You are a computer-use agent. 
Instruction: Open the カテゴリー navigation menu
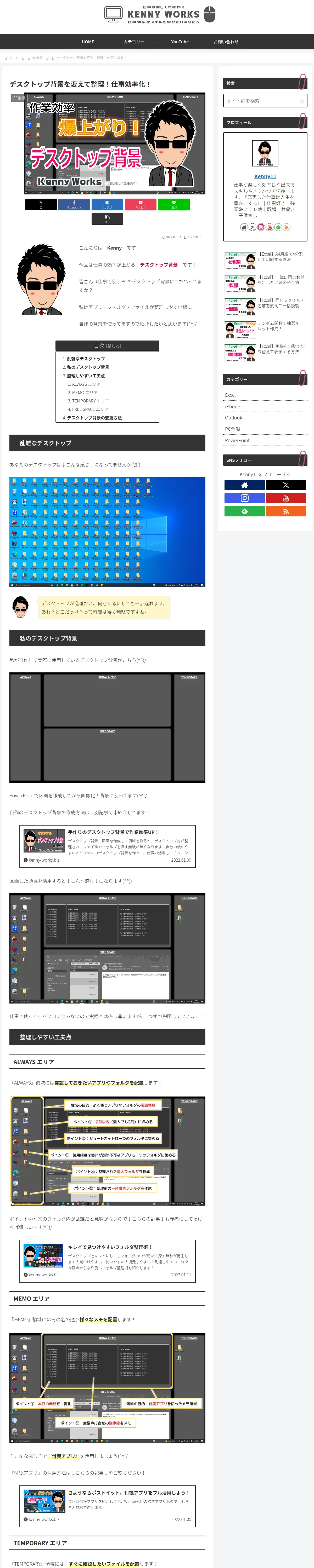[x=134, y=42]
